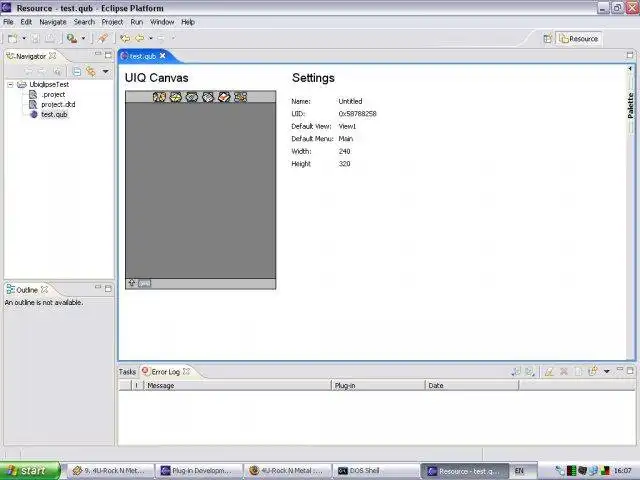Maximize the Navigator view
The image size is (640, 480).
tap(108, 55)
